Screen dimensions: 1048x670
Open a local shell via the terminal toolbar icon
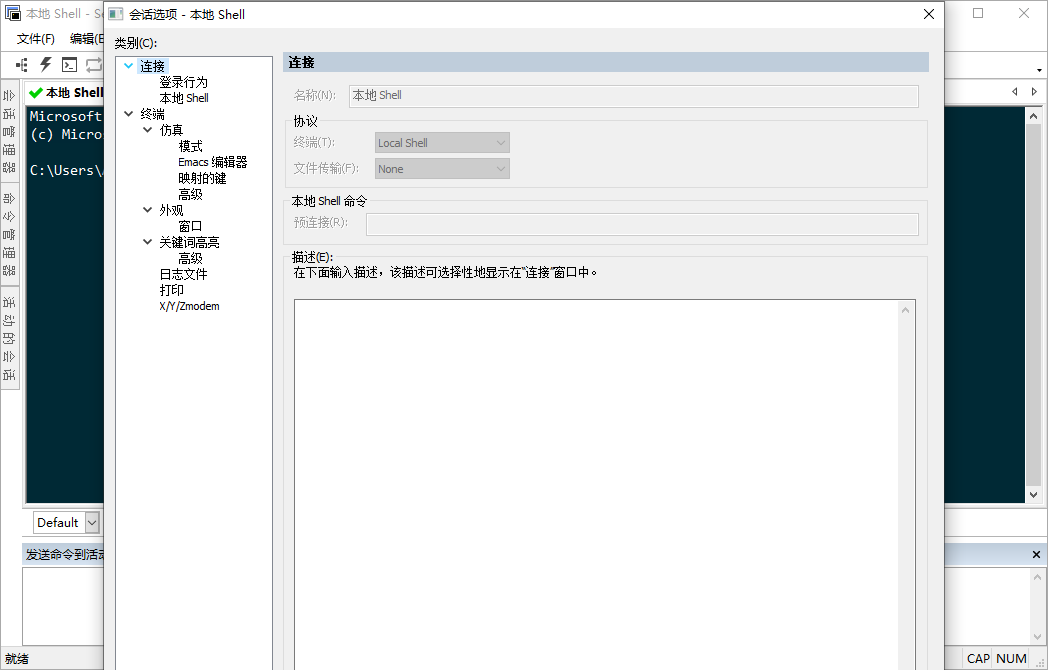pos(69,65)
